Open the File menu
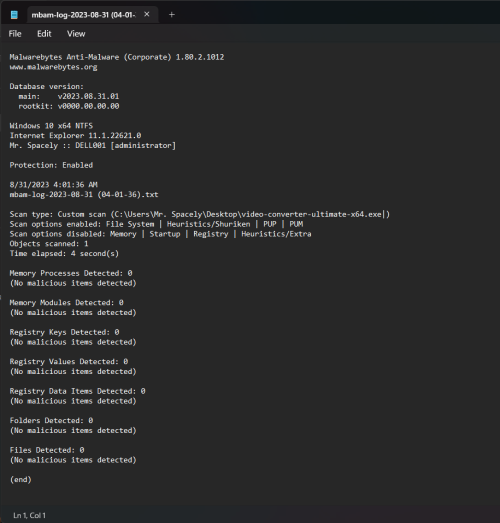 (x=15, y=34)
